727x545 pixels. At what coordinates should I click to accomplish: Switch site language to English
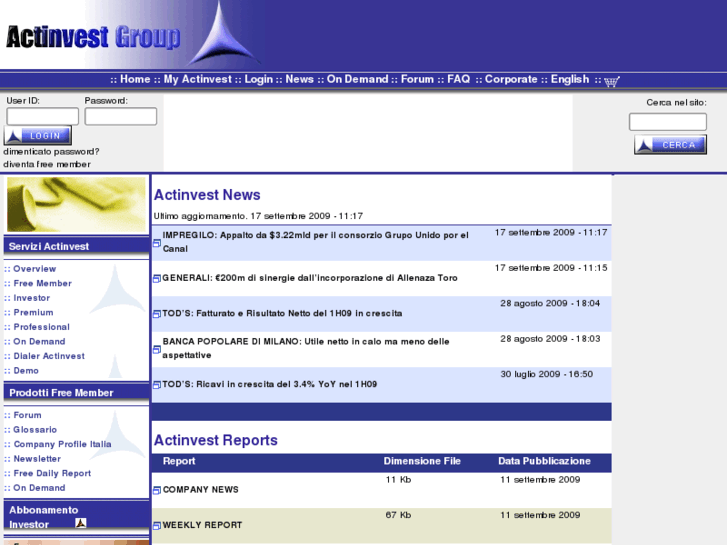click(x=570, y=79)
